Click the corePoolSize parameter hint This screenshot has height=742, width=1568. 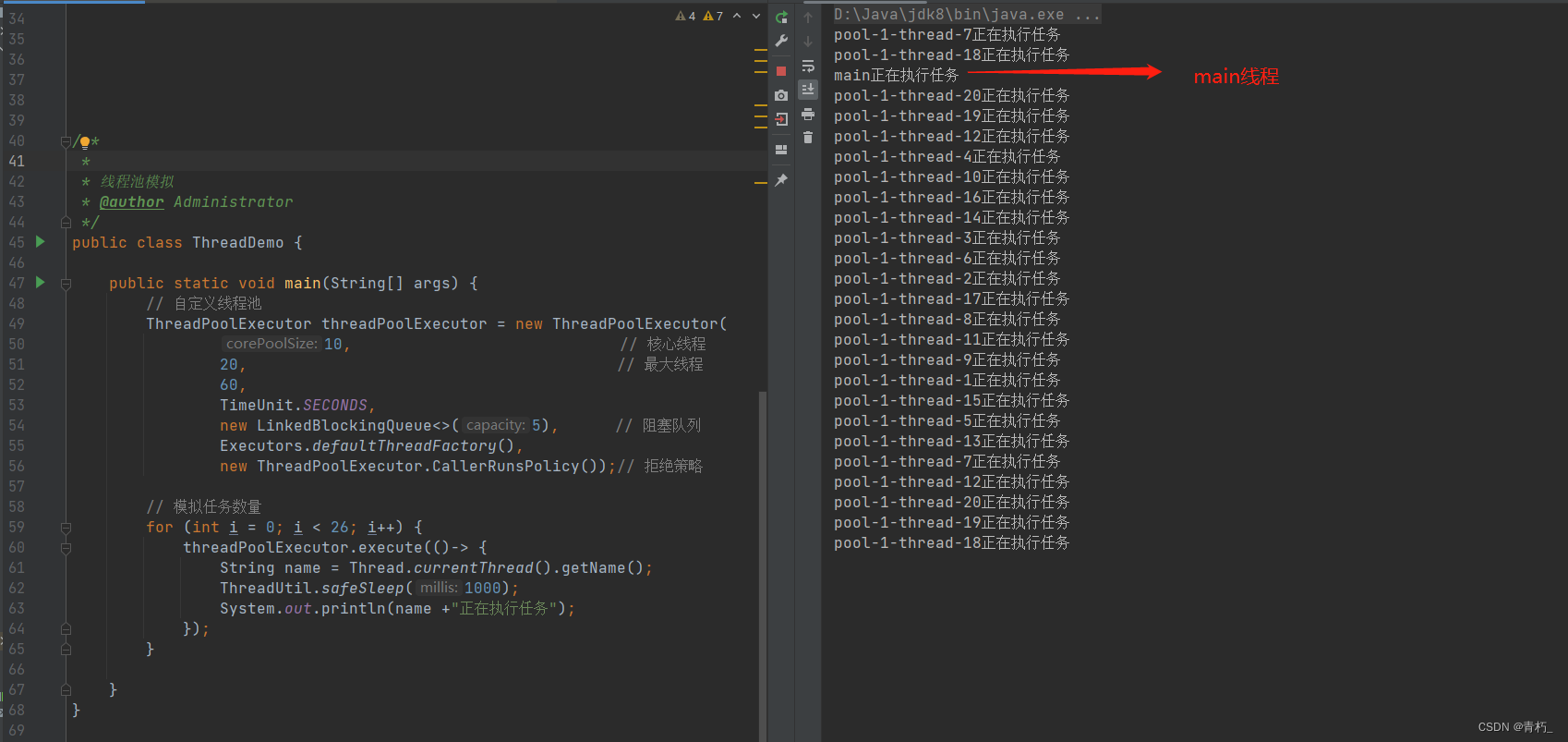pyautogui.click(x=271, y=344)
